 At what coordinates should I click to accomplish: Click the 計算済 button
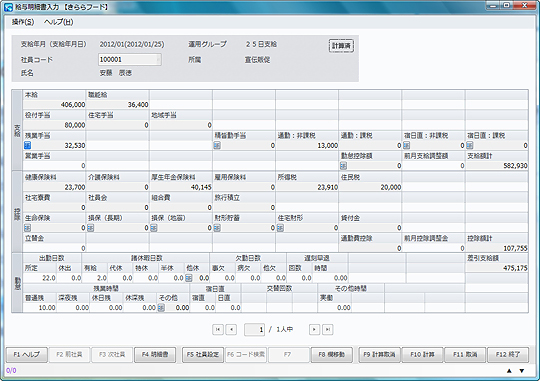point(341,46)
